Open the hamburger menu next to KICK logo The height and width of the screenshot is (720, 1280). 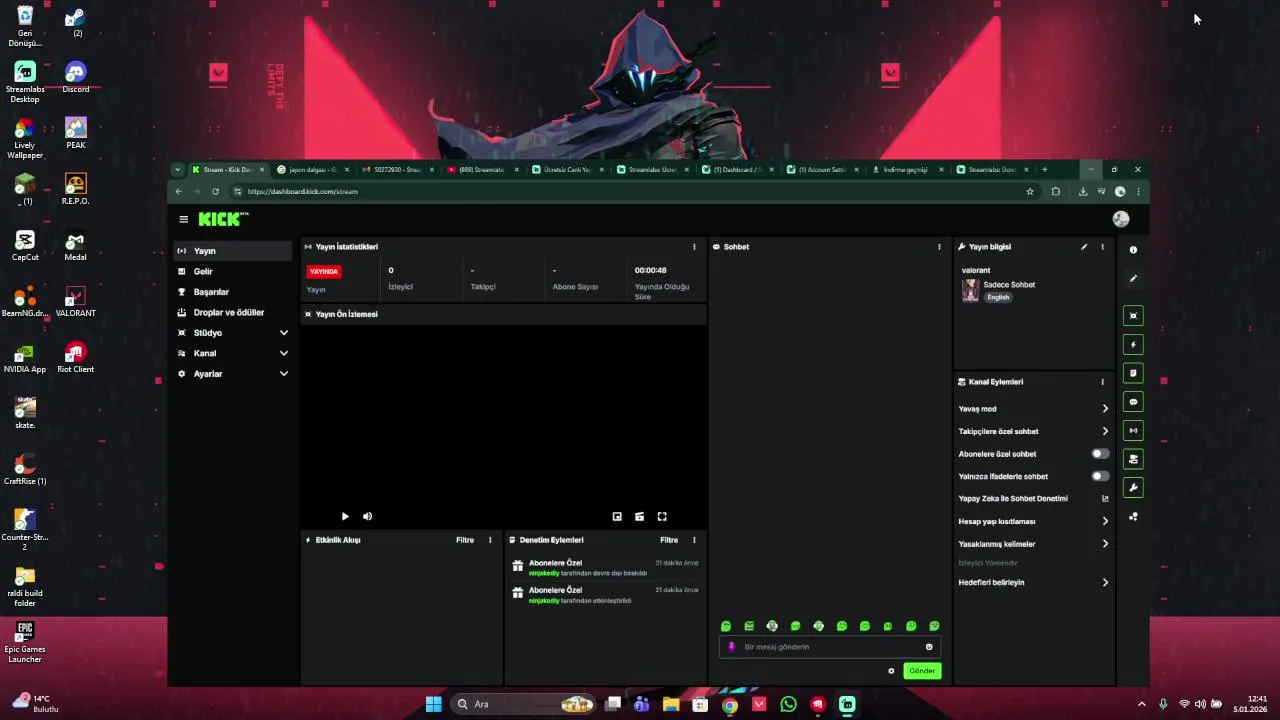[x=183, y=219]
